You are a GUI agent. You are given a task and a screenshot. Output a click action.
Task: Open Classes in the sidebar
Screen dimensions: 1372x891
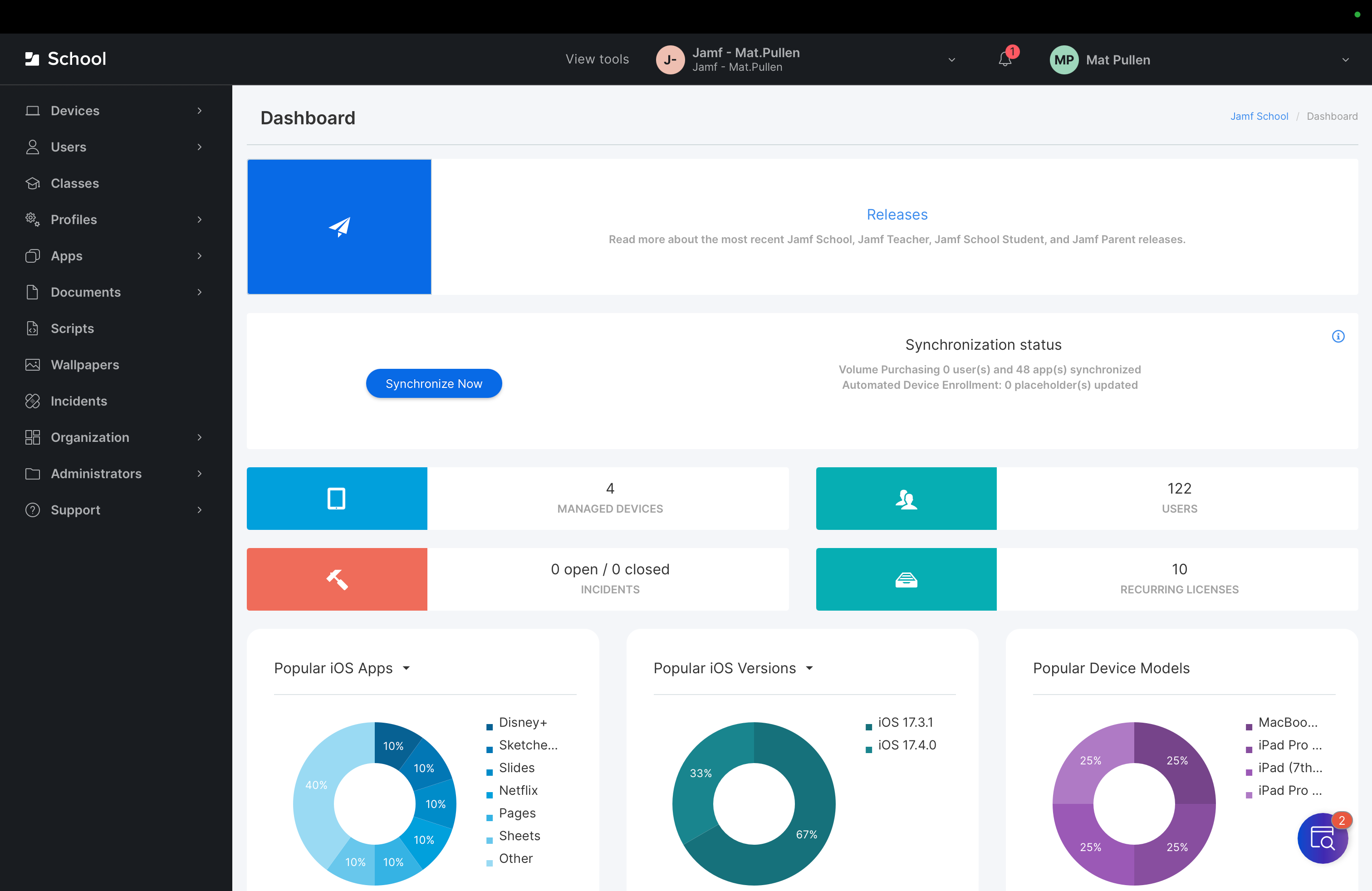[x=75, y=183]
